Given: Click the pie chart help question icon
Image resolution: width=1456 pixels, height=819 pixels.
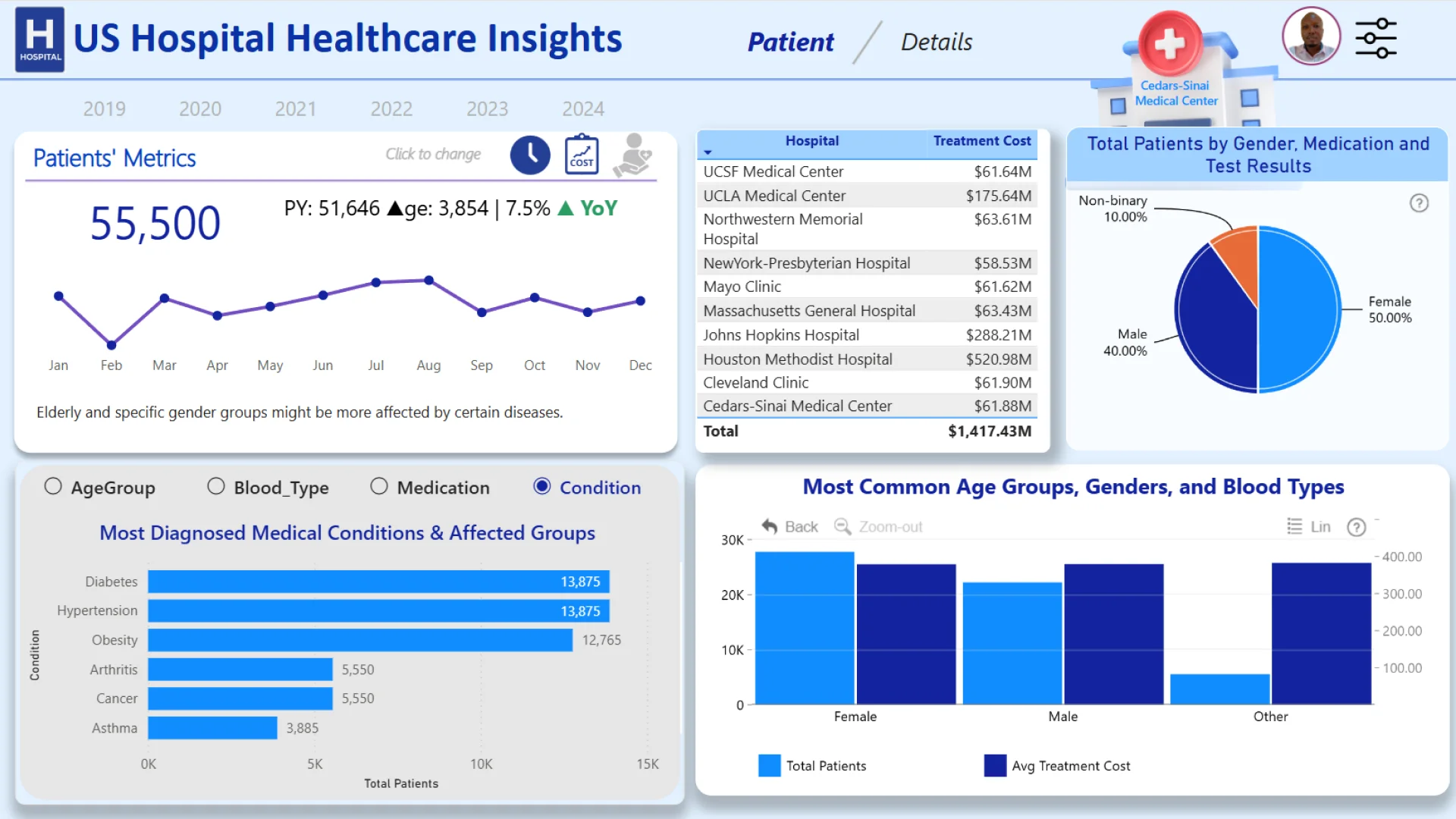Looking at the screenshot, I should point(1419,203).
